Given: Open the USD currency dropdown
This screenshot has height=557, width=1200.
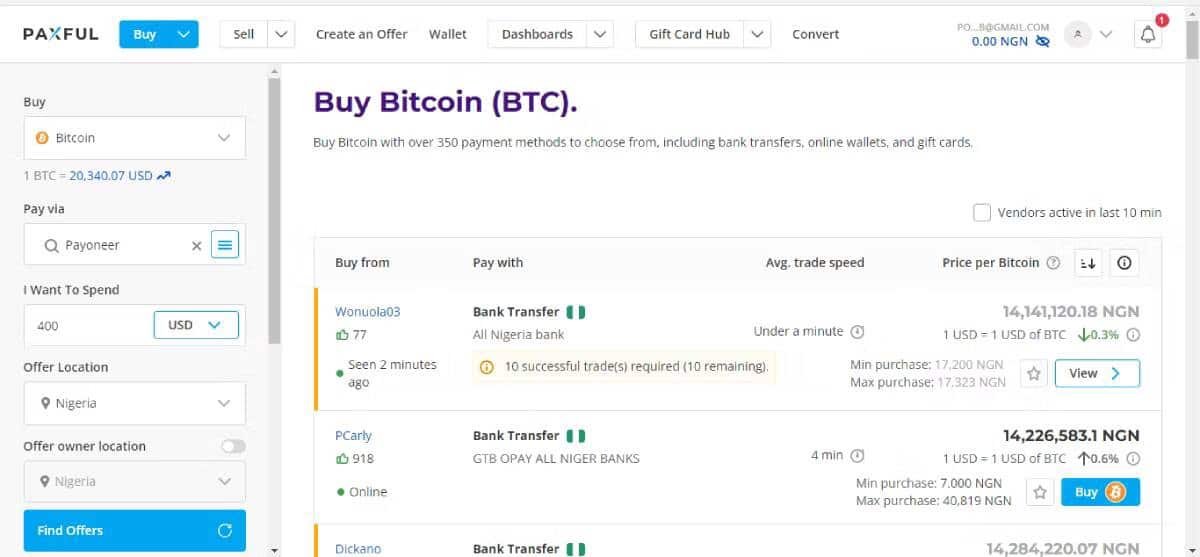Looking at the screenshot, I should tap(196, 325).
